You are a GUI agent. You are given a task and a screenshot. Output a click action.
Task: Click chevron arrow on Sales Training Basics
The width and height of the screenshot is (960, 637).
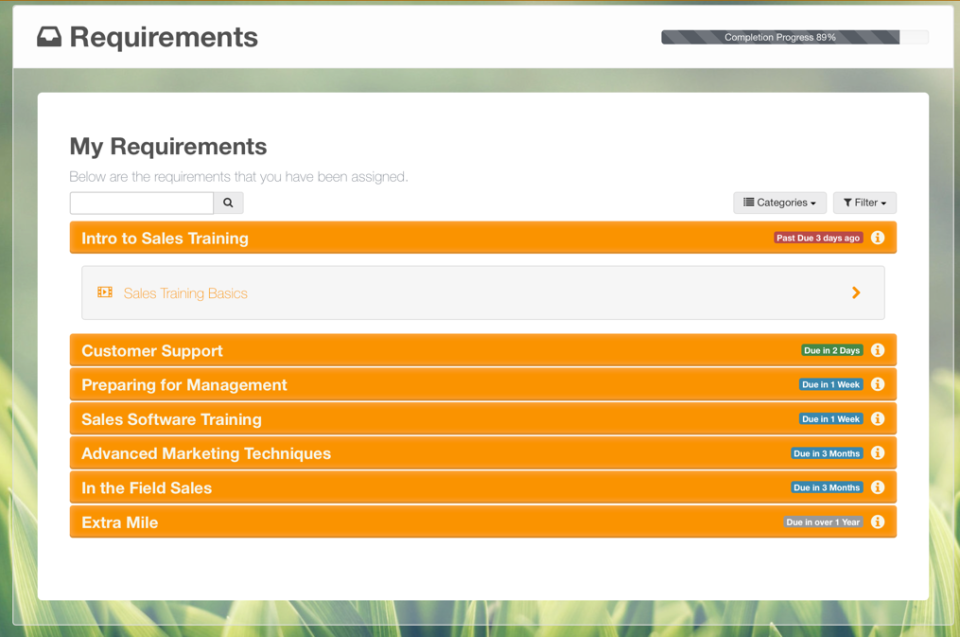pyautogui.click(x=856, y=293)
